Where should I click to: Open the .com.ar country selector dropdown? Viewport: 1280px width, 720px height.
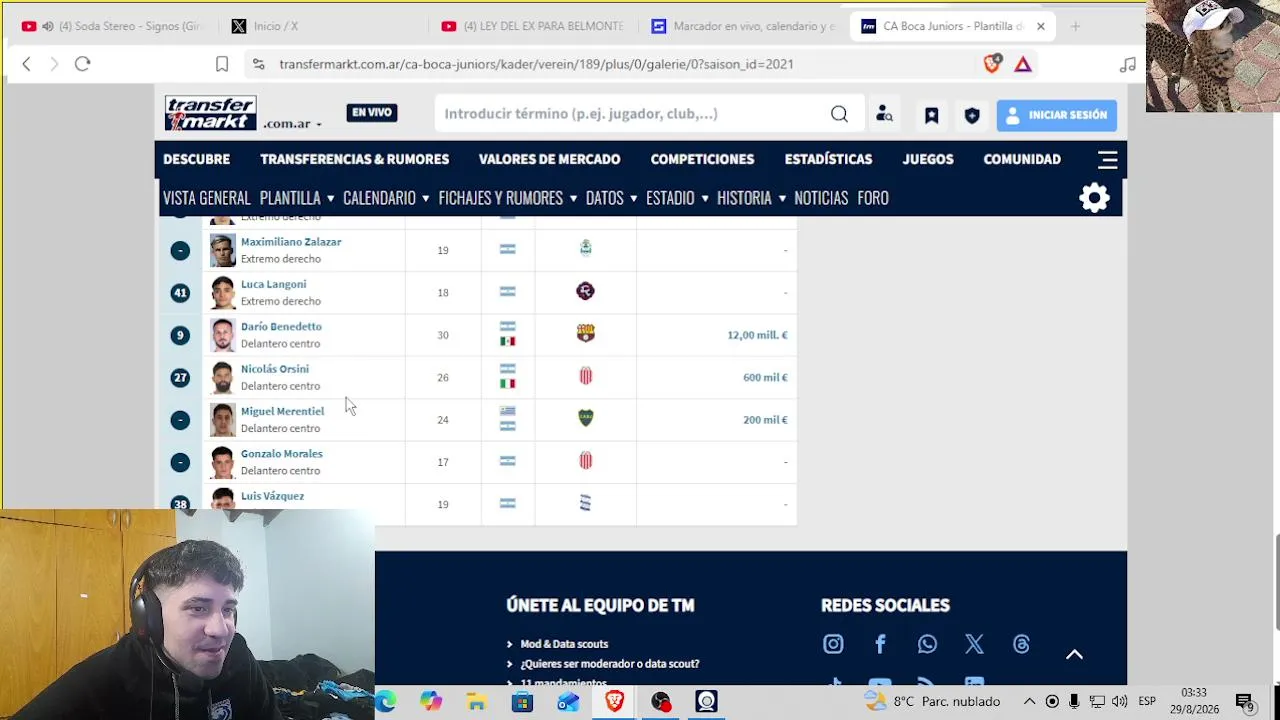pos(292,124)
